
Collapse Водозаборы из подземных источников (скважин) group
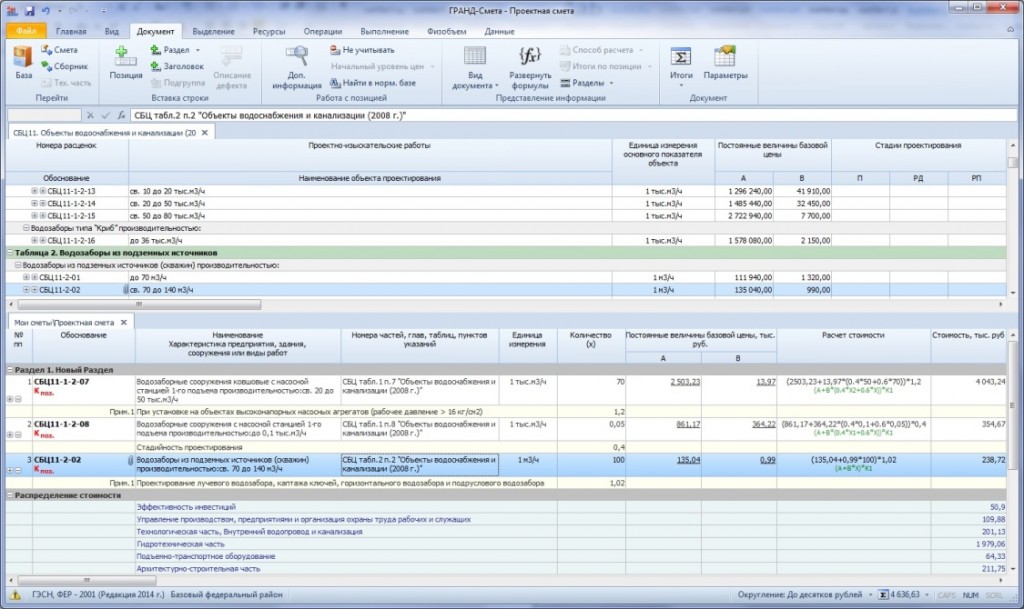[x=18, y=266]
